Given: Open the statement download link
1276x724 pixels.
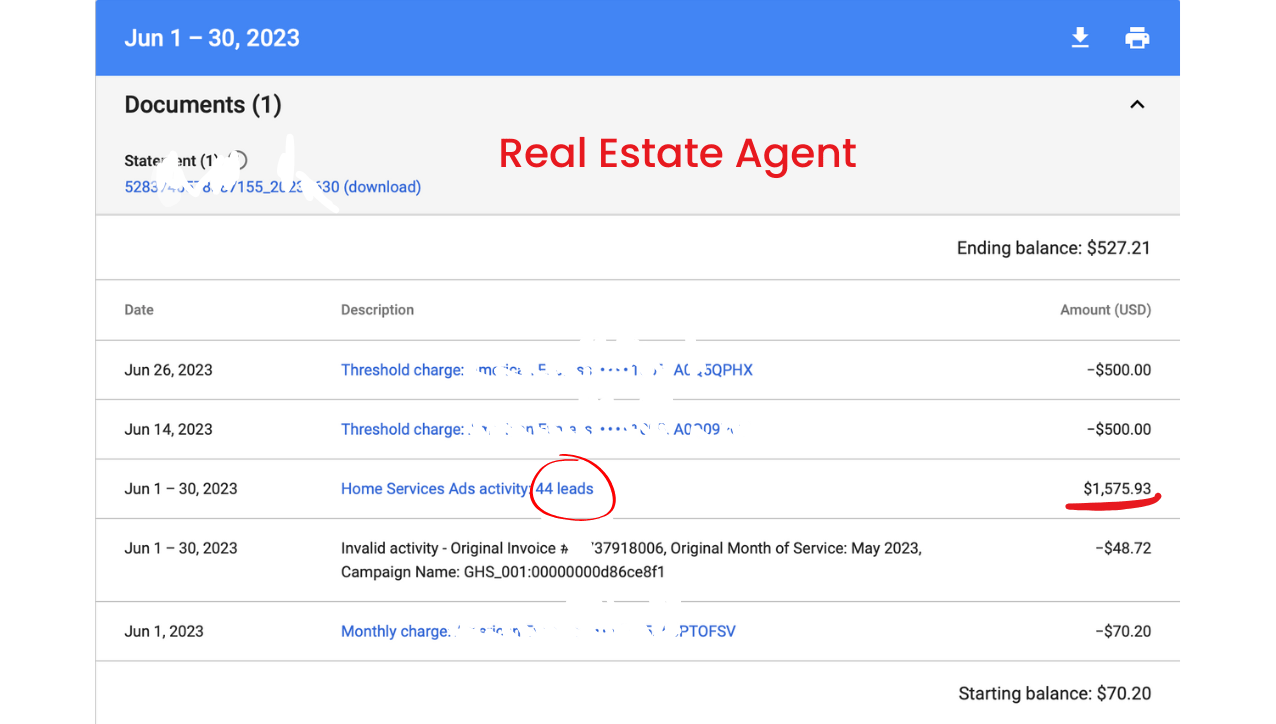Looking at the screenshot, I should [x=272, y=187].
